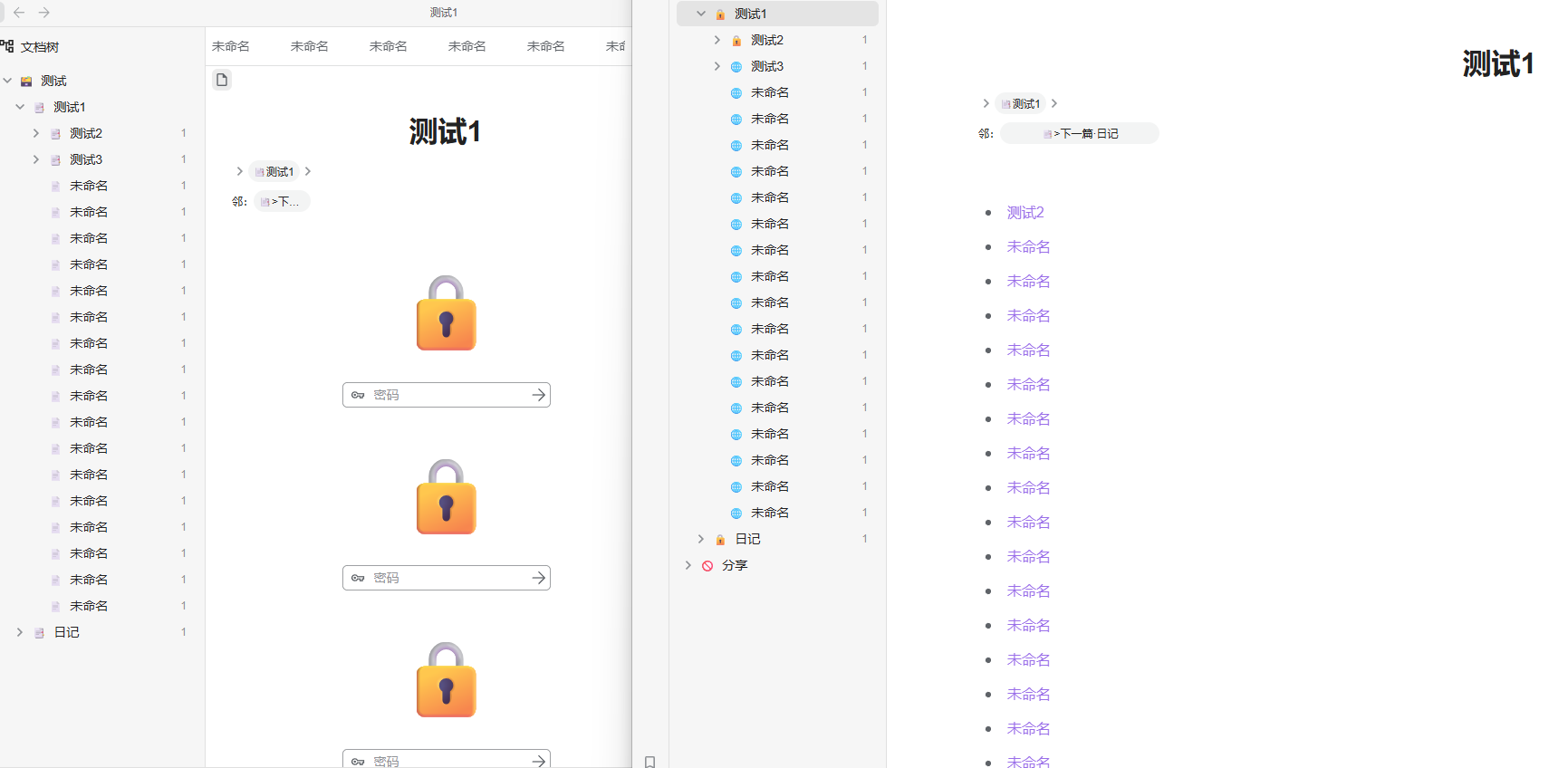Click chevron before 测试1 breadcrumb on published page
The height and width of the screenshot is (768, 1568).
click(986, 103)
